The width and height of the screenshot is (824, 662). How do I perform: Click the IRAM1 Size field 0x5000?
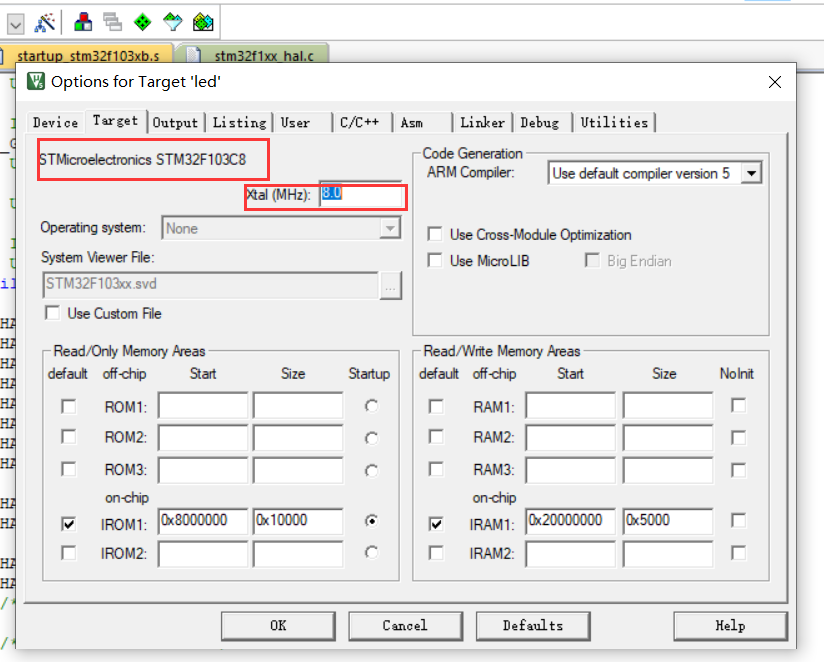pos(668,521)
